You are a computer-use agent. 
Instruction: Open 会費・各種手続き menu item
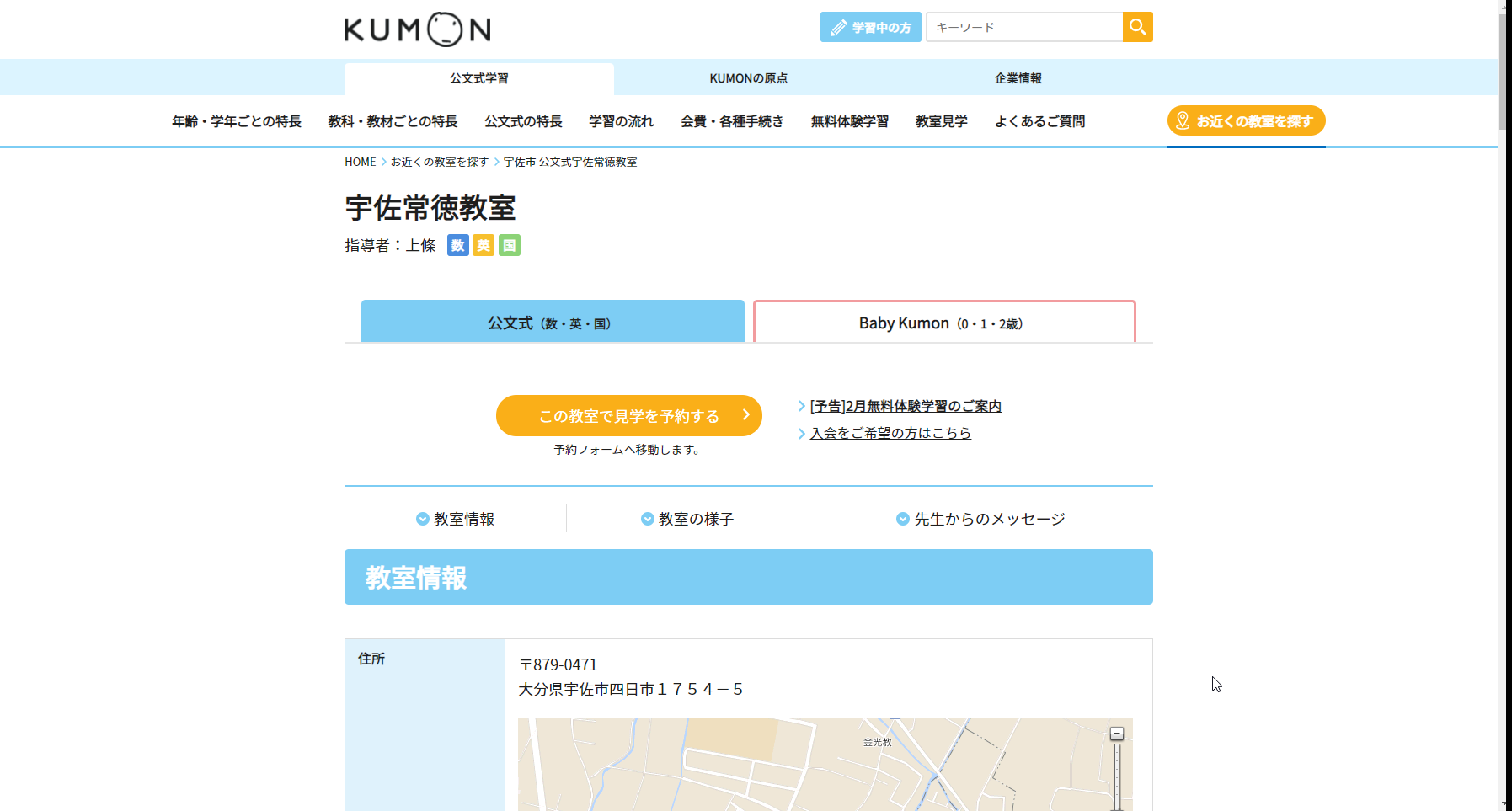point(732,121)
